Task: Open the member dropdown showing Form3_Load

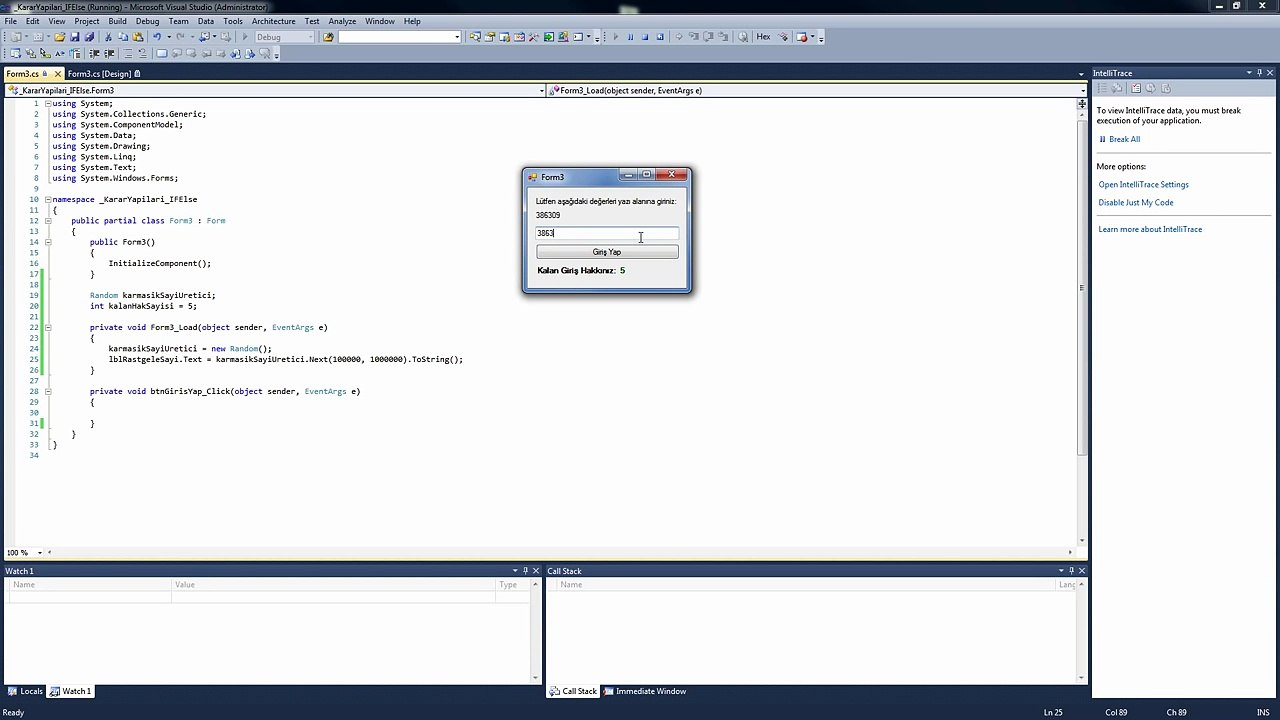Action: pos(1081,91)
